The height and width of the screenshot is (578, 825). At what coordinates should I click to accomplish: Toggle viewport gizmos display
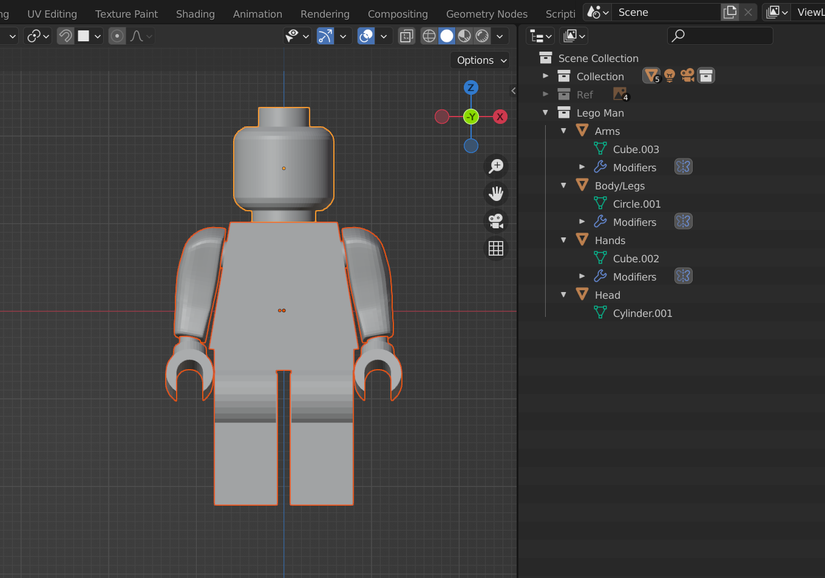(325, 36)
